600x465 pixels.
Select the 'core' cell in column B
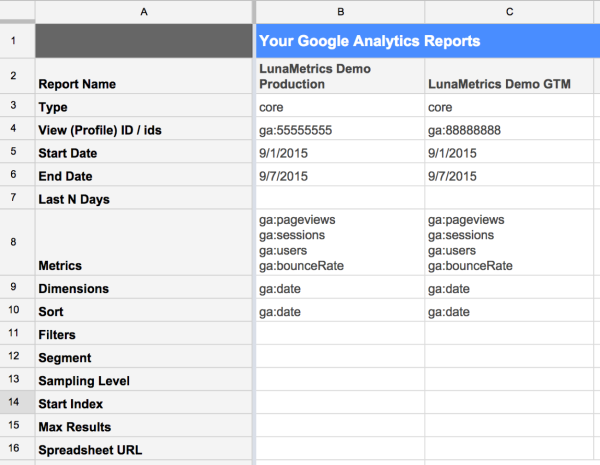(x=340, y=105)
